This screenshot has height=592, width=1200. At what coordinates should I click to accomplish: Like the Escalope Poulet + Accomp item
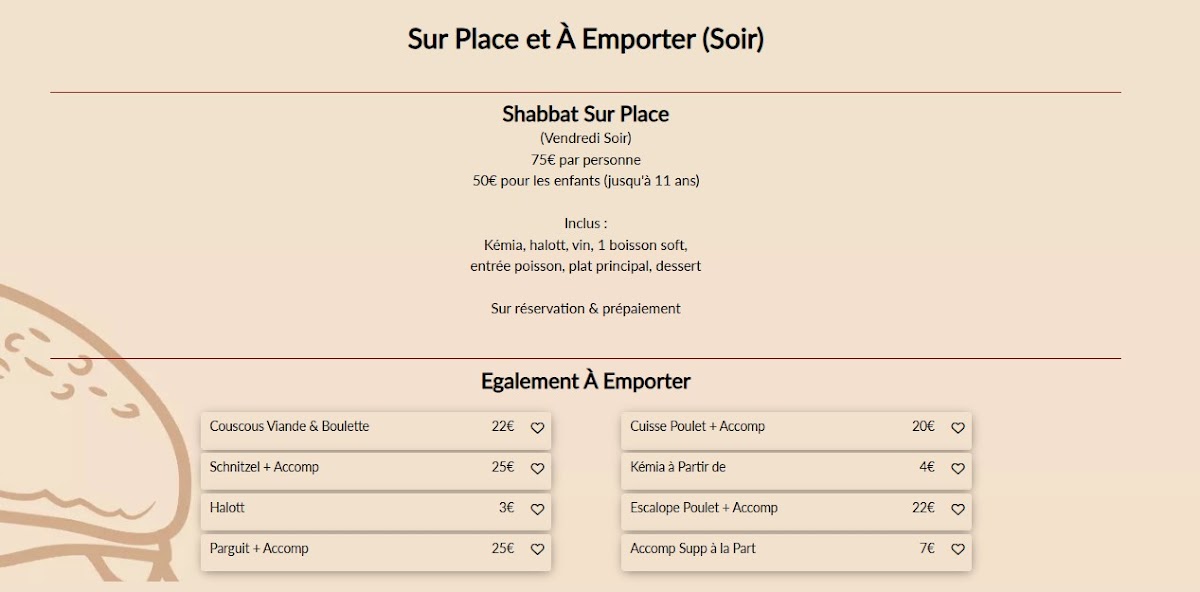pyautogui.click(x=957, y=510)
